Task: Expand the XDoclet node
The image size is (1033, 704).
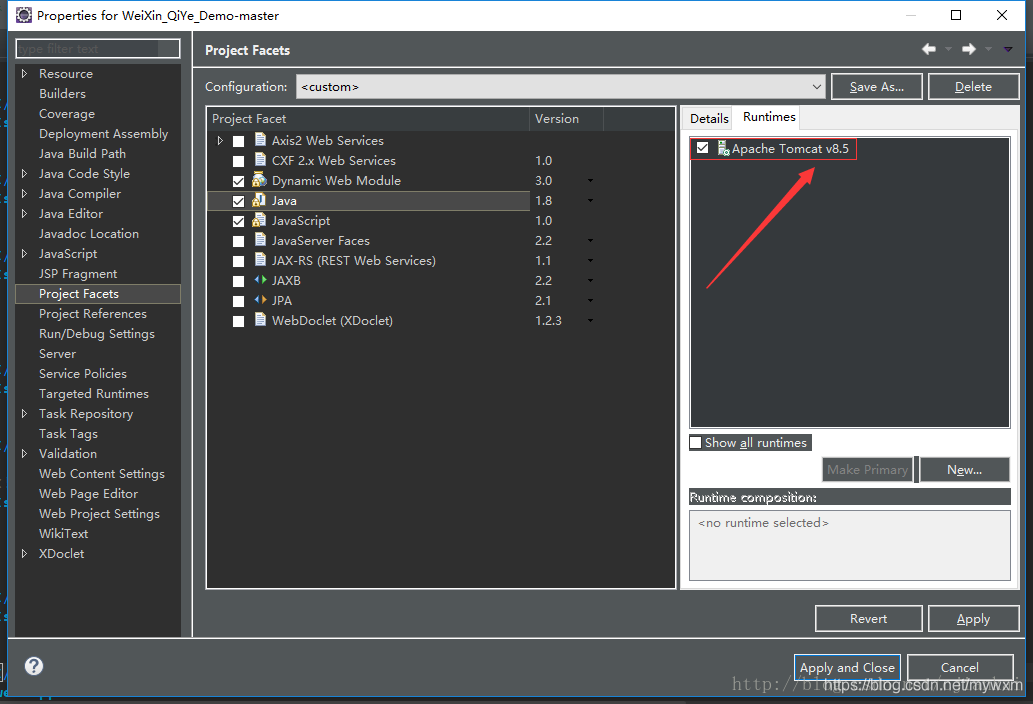Action: tap(24, 553)
